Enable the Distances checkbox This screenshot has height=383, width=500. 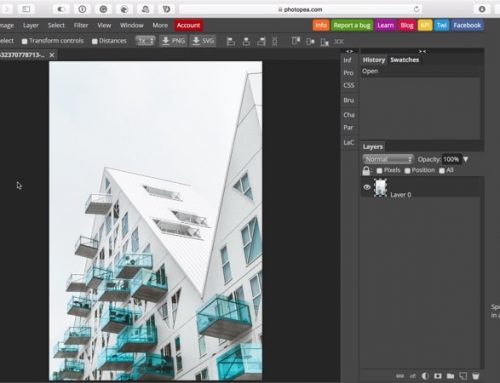click(95, 41)
